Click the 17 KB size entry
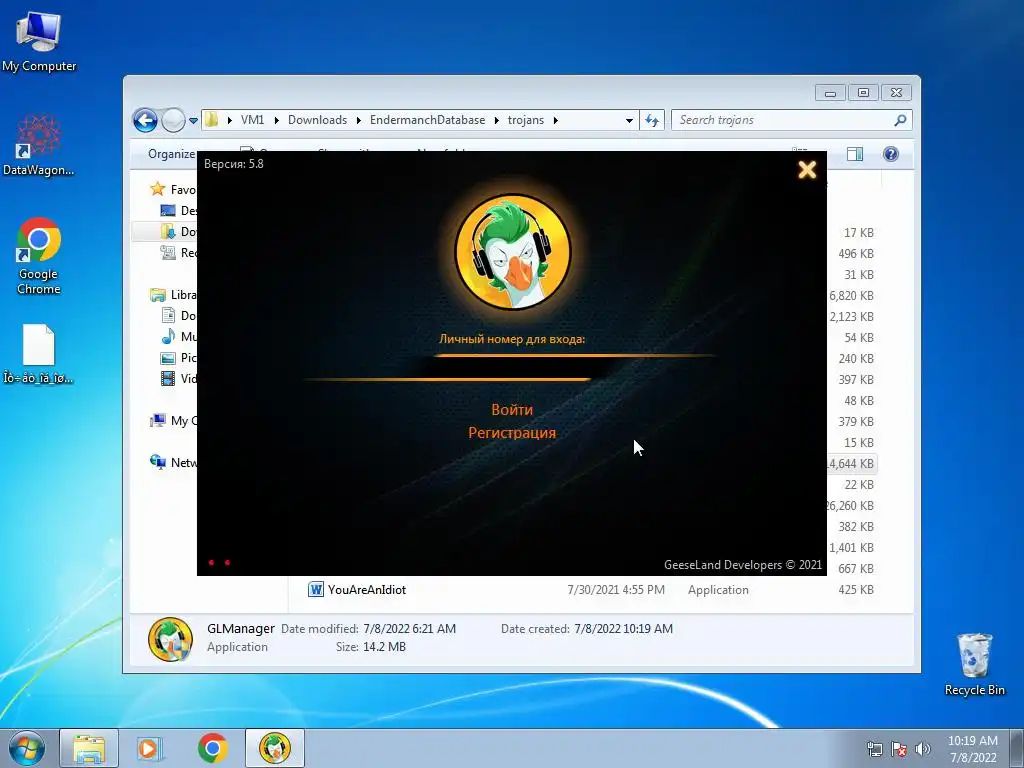Image resolution: width=1024 pixels, height=768 pixels. coord(859,232)
